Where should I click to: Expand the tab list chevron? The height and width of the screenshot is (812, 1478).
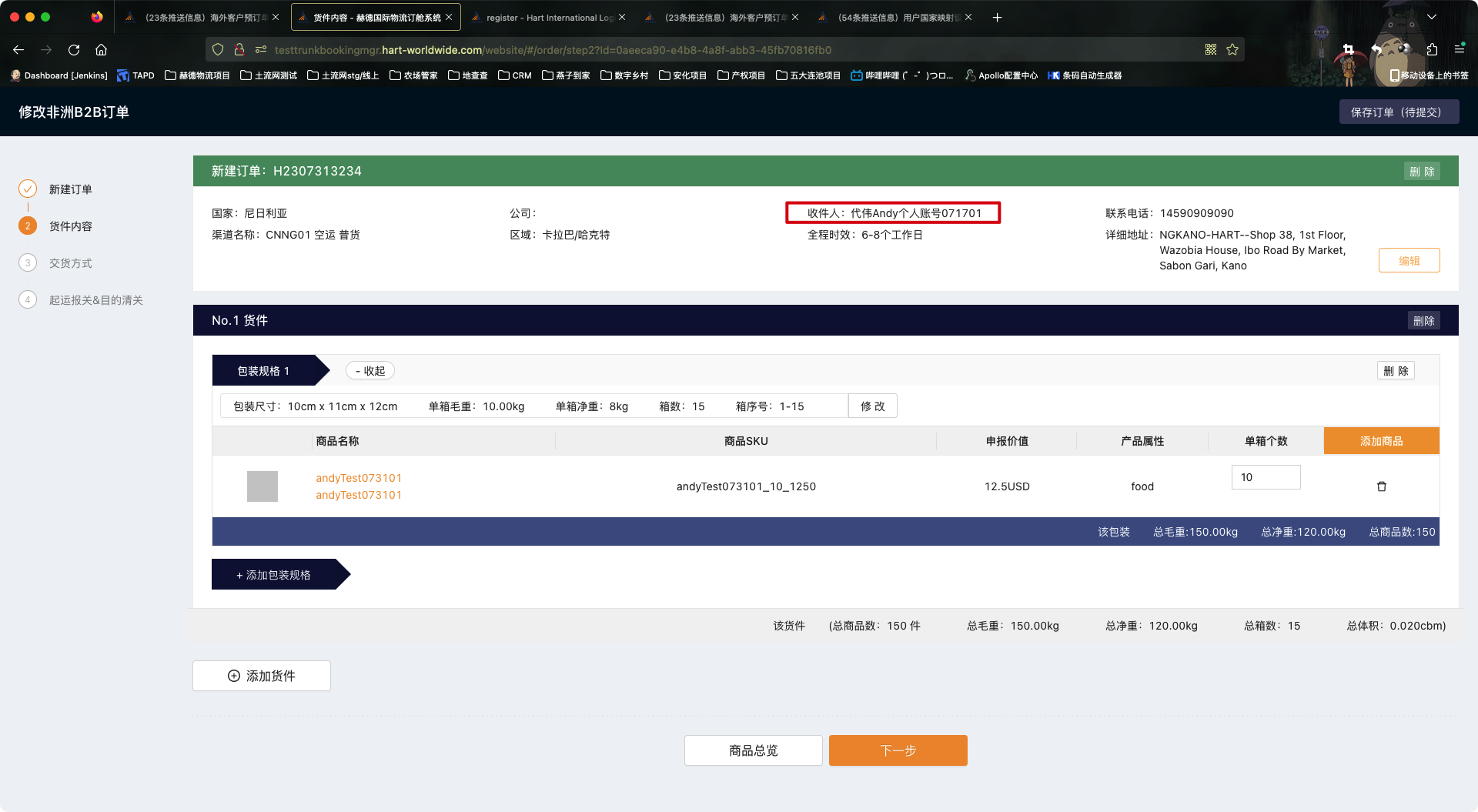coord(1432,17)
